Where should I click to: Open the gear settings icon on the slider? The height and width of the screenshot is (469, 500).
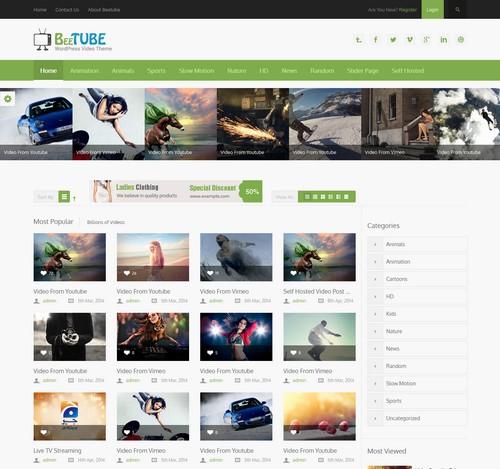point(8,99)
